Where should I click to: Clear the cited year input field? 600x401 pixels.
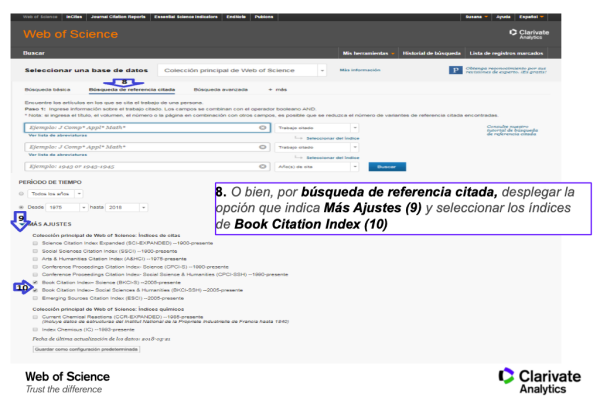coord(262,166)
